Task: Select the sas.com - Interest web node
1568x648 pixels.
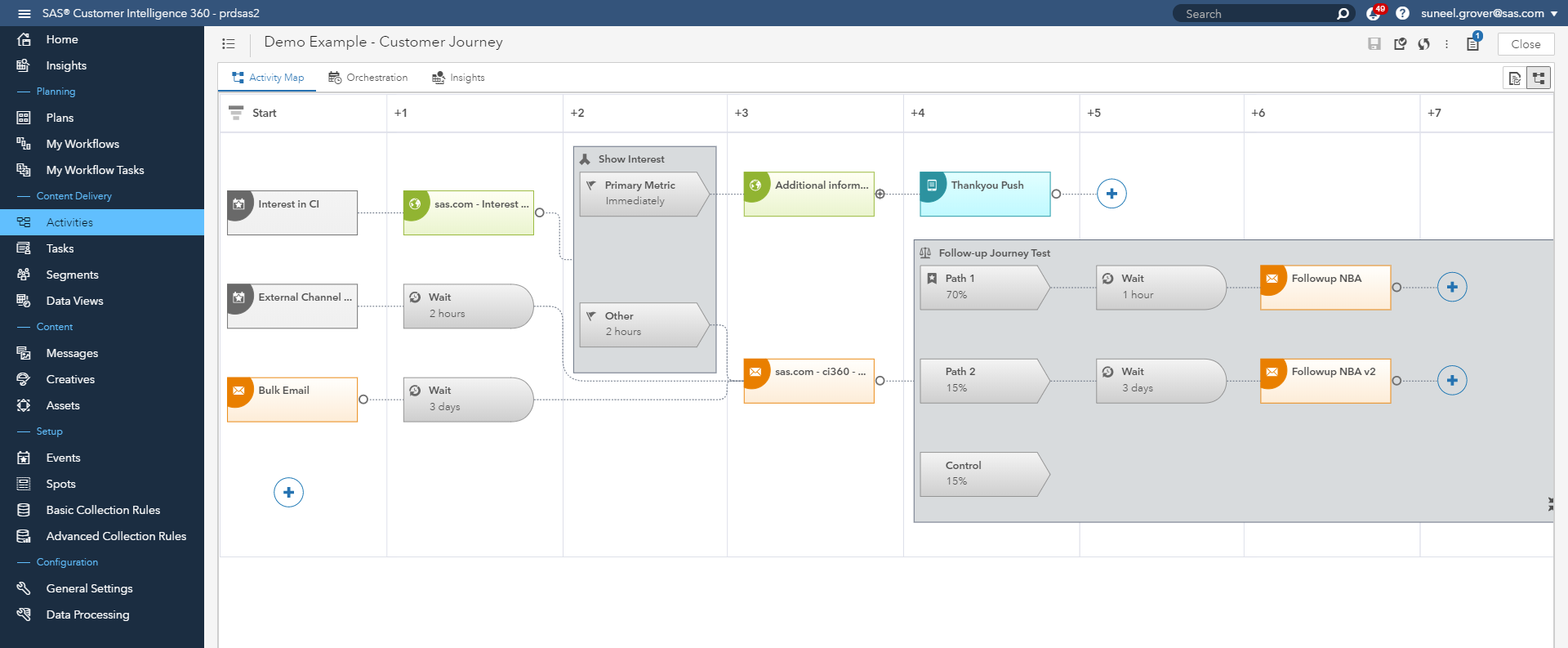Action: [469, 213]
